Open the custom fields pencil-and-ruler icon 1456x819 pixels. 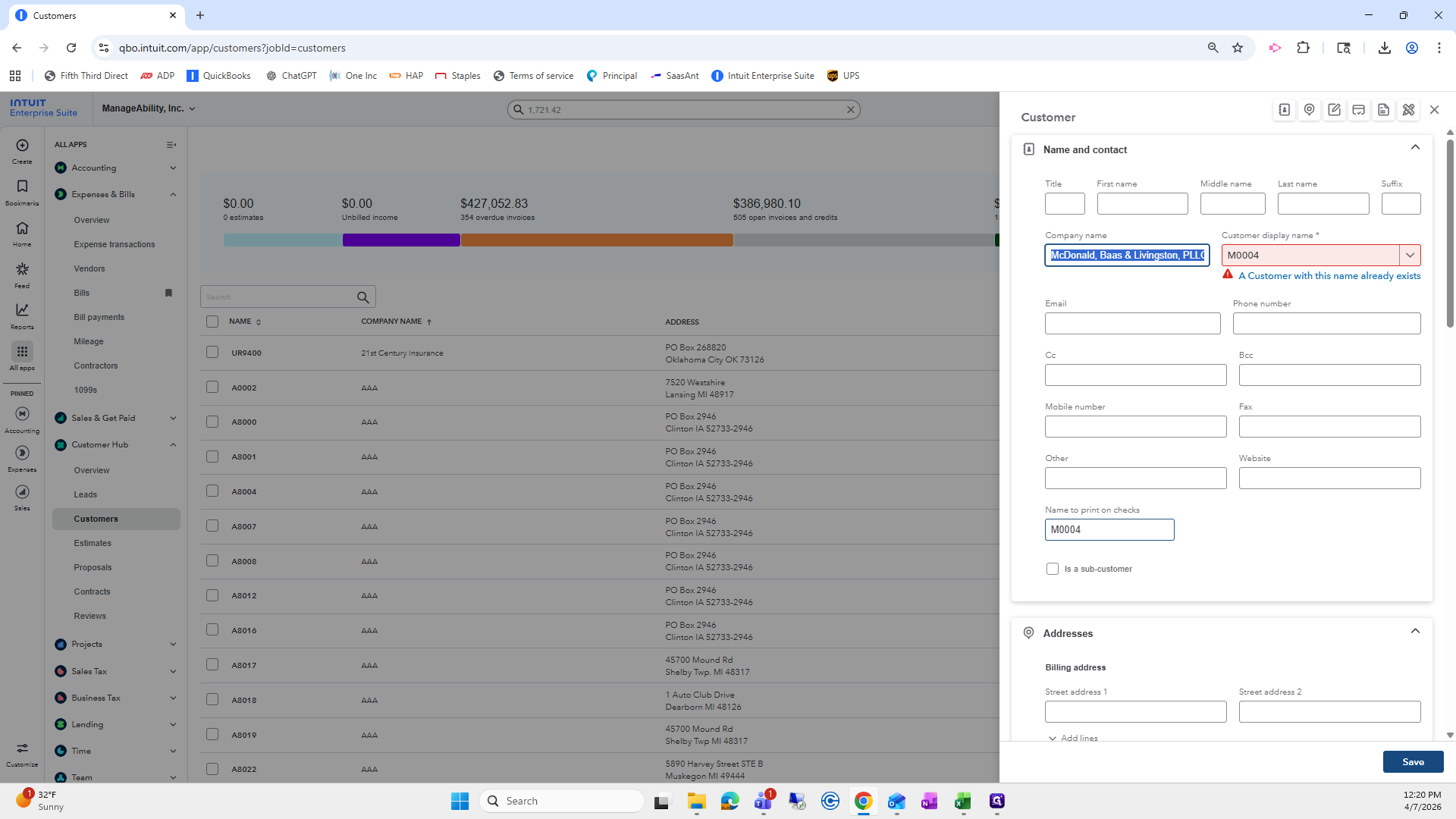click(1408, 110)
